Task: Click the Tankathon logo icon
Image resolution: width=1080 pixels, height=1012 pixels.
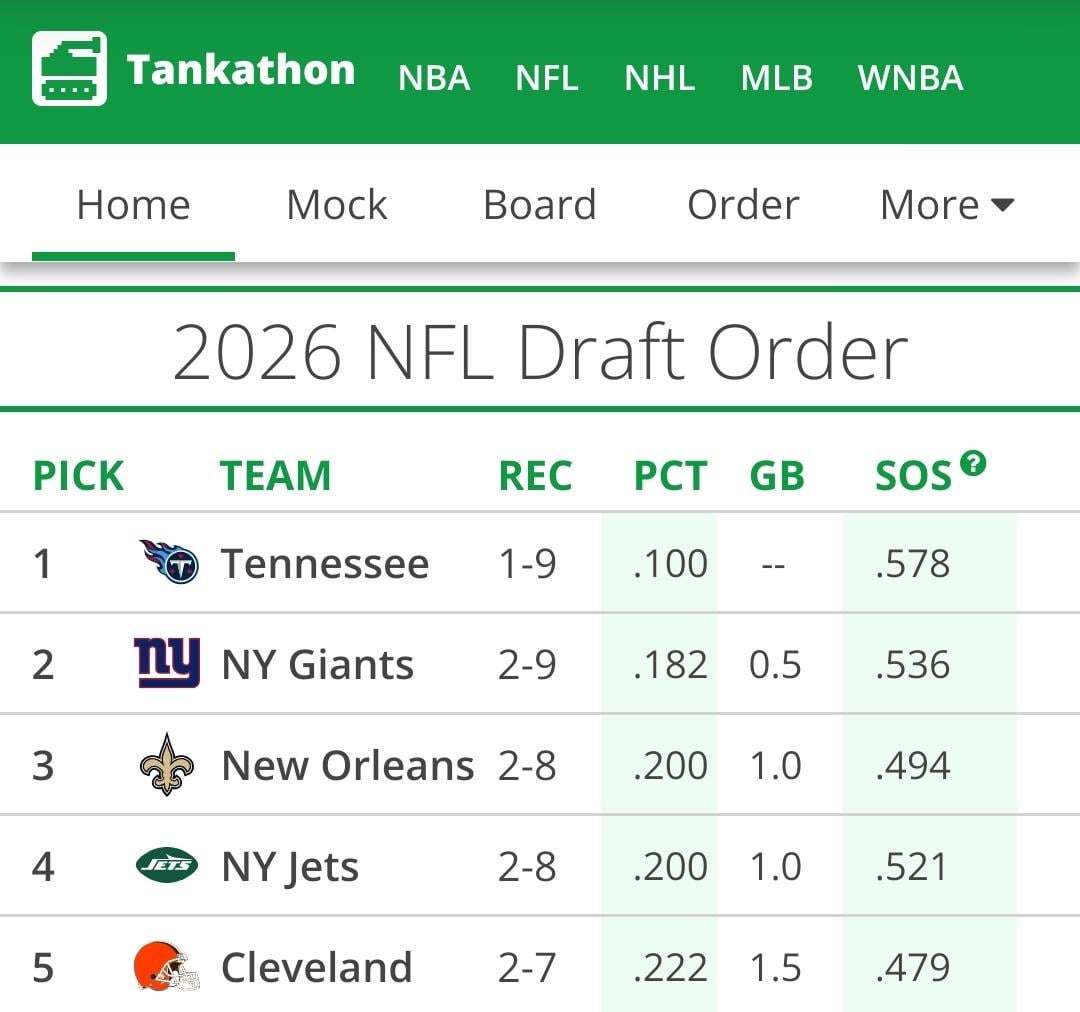Action: [x=69, y=68]
